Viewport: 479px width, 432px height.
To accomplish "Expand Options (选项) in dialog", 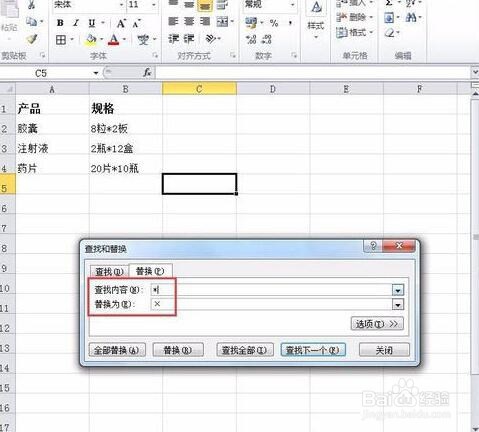I will 377,324.
